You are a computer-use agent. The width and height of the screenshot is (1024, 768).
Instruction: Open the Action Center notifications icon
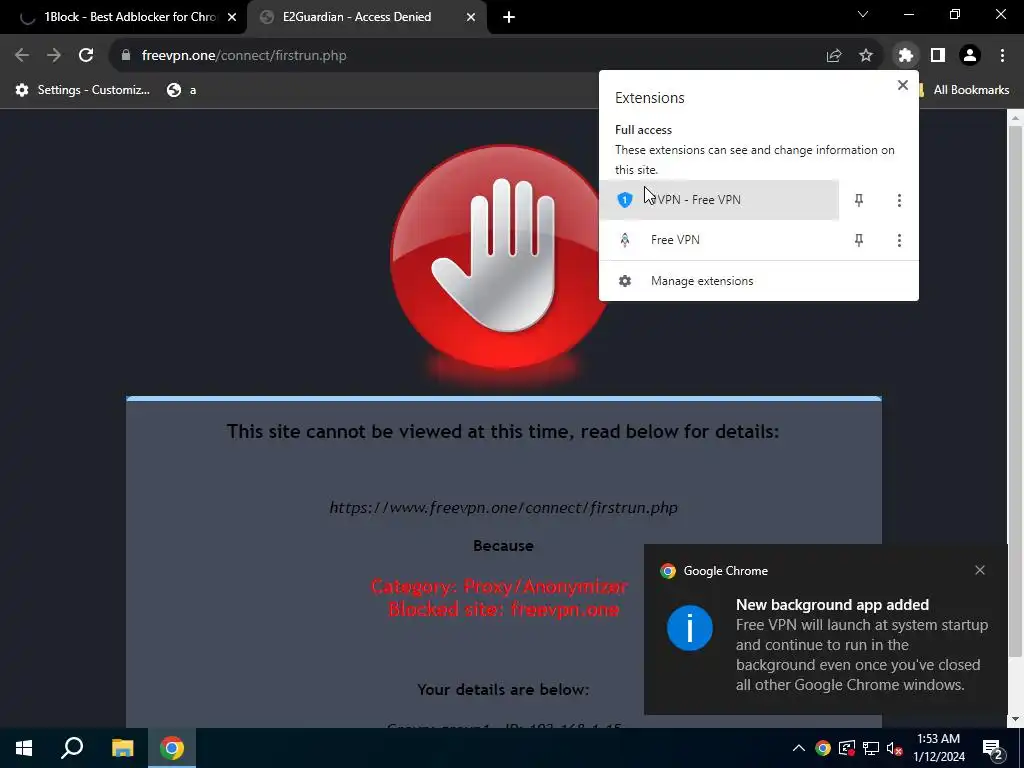pyautogui.click(x=991, y=748)
